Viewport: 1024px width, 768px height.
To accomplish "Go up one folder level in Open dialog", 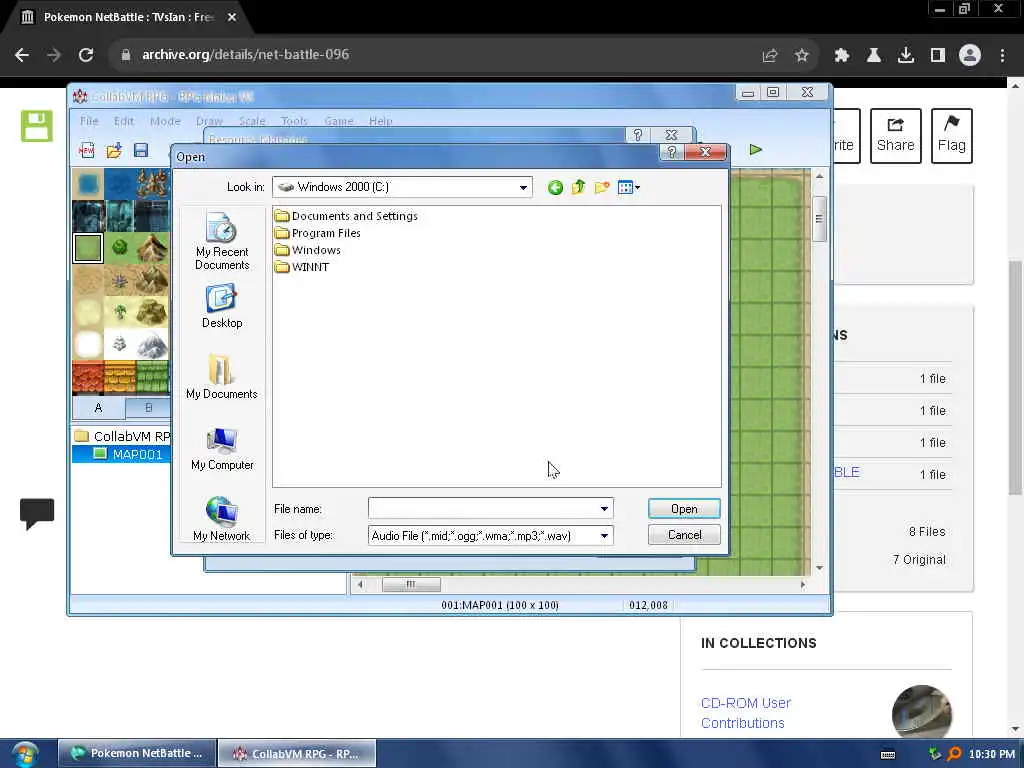I will [x=578, y=188].
